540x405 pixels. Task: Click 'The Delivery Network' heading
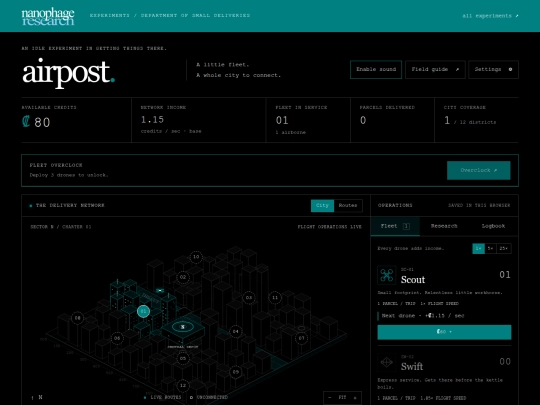(x=70, y=205)
